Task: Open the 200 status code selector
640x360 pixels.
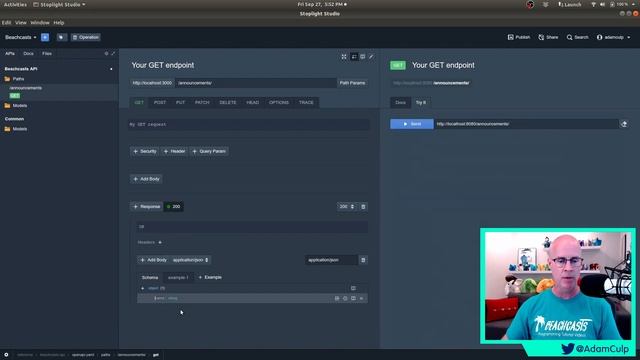Action: click(347, 207)
